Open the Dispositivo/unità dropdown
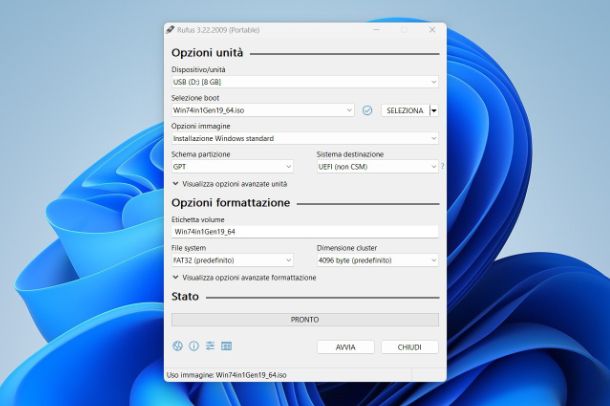The height and width of the screenshot is (406, 610). pos(305,82)
